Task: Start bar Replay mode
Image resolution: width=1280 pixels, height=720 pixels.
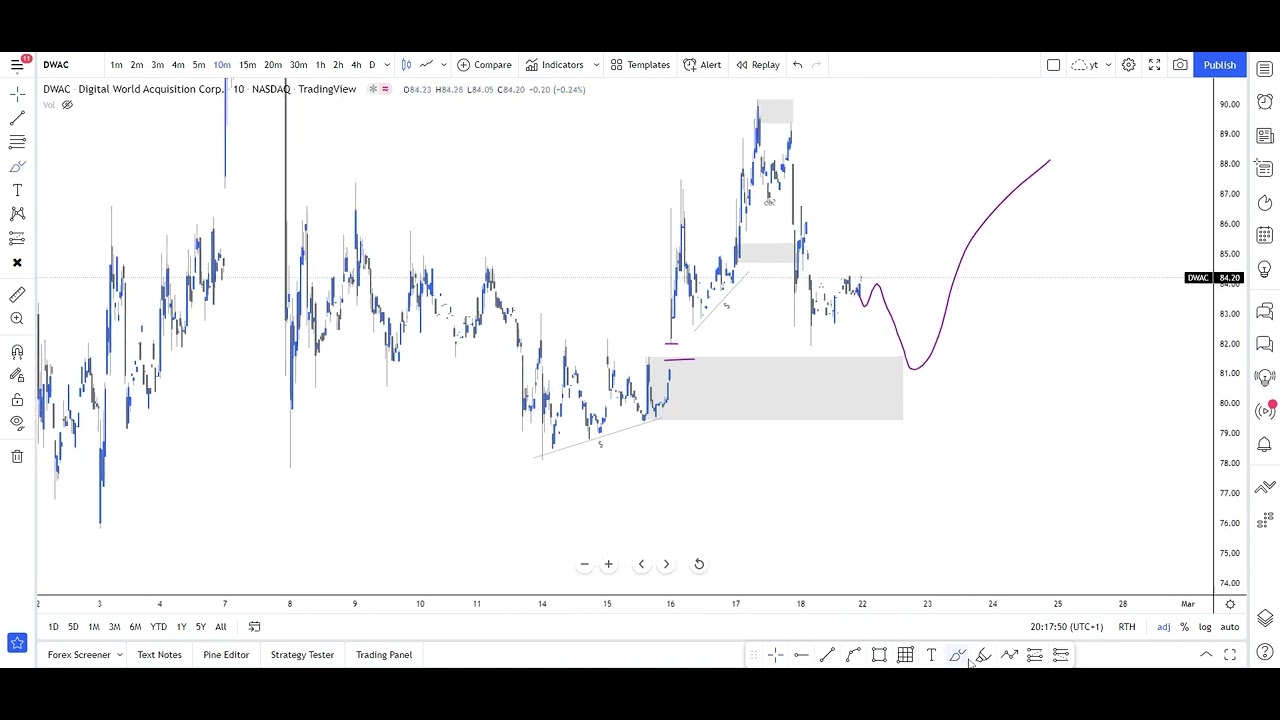Action: (758, 65)
